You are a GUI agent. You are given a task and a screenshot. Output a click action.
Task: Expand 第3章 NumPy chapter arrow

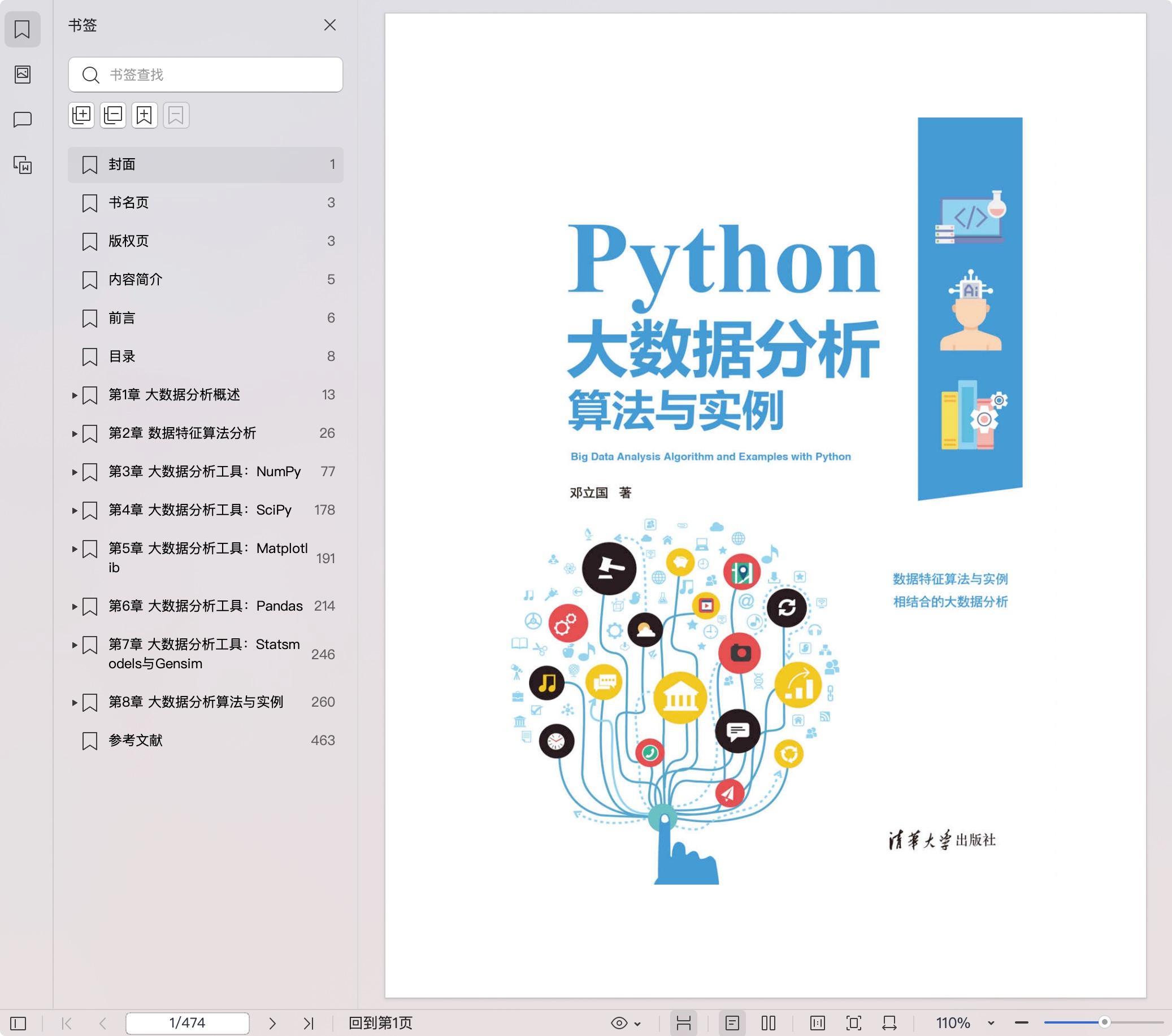tap(75, 472)
